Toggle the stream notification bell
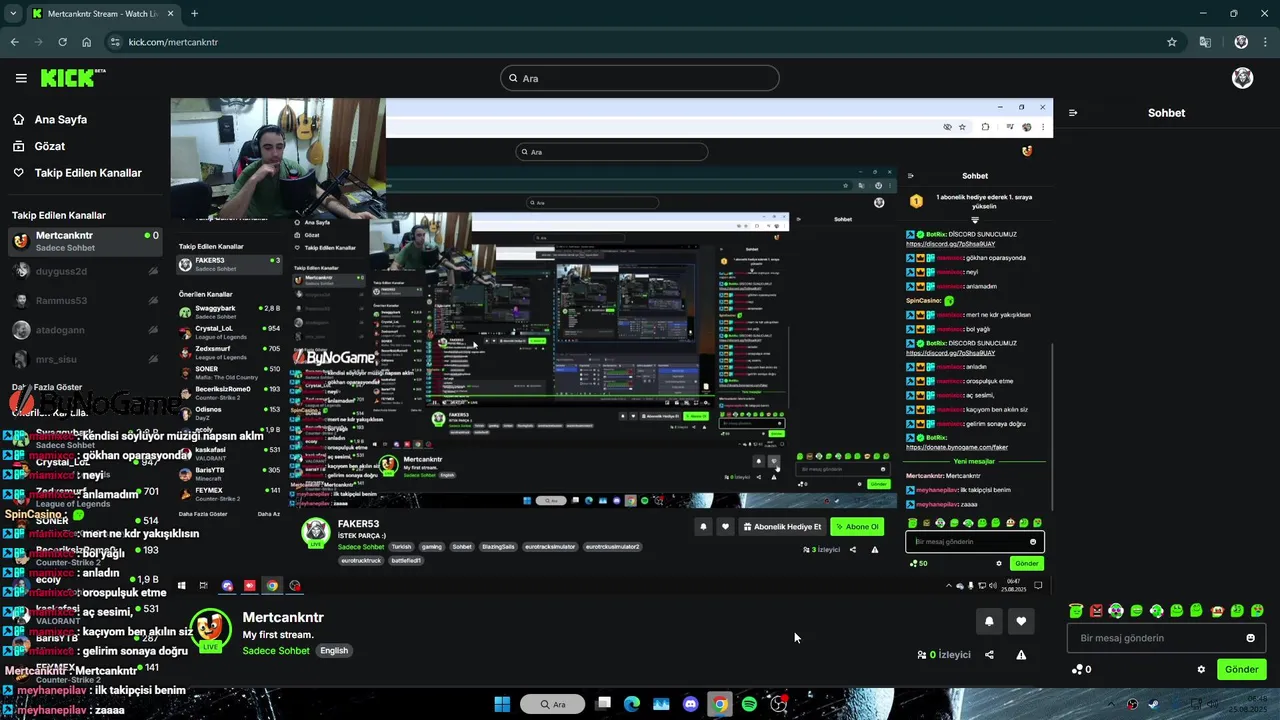Screen dimensions: 1280x720 click(x=989, y=621)
